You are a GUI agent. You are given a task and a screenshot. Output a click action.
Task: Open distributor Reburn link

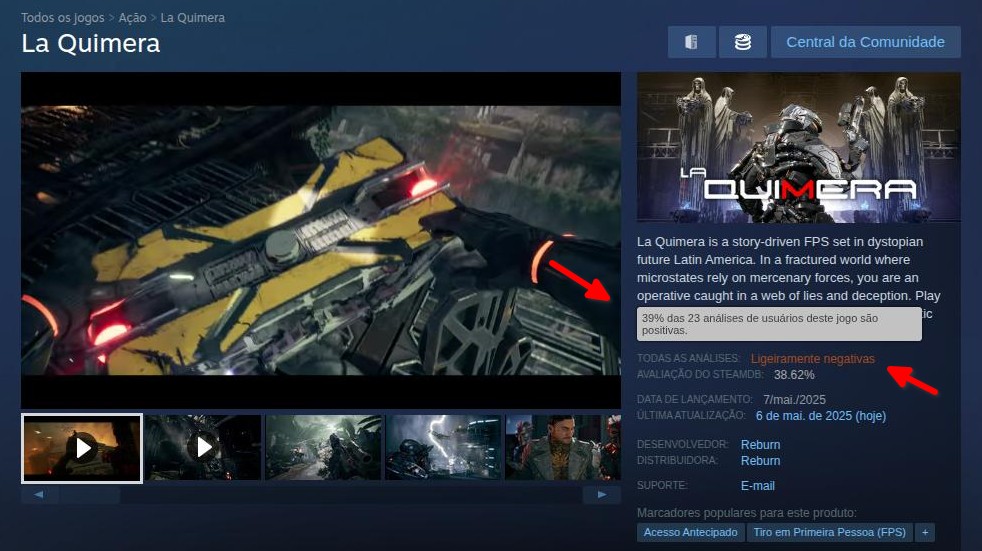(760, 461)
